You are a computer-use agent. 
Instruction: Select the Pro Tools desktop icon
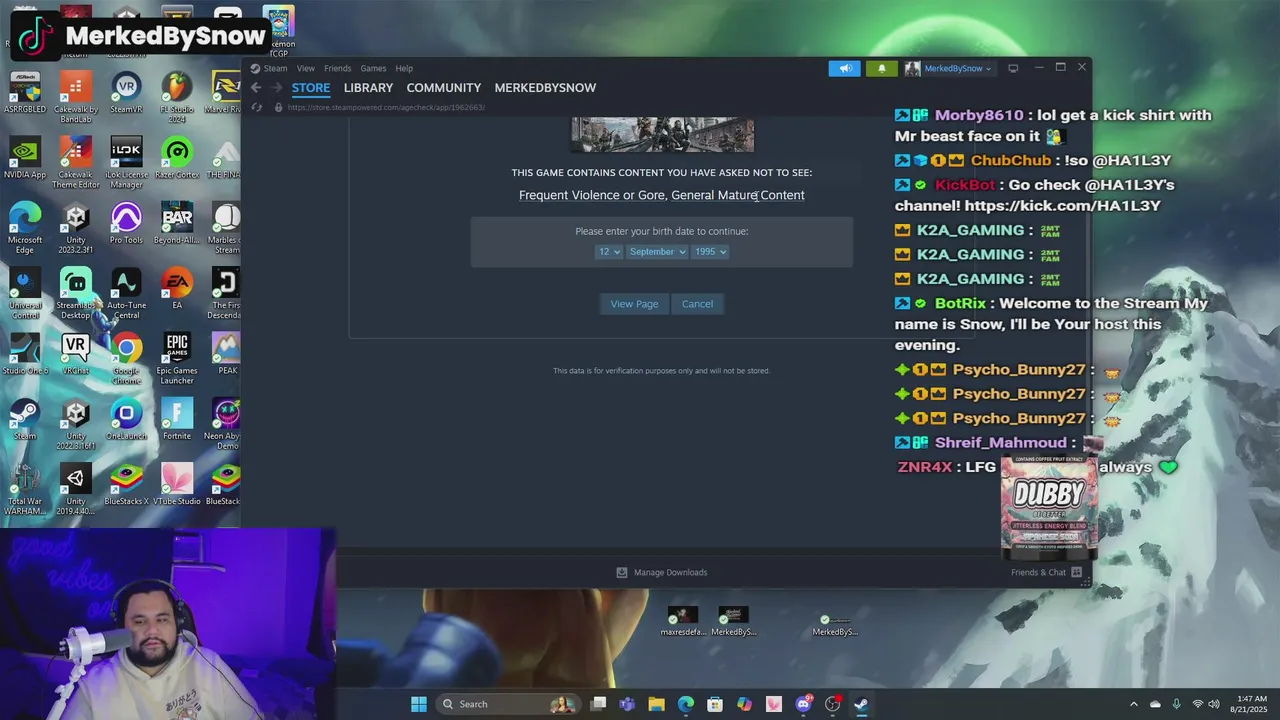click(x=126, y=224)
